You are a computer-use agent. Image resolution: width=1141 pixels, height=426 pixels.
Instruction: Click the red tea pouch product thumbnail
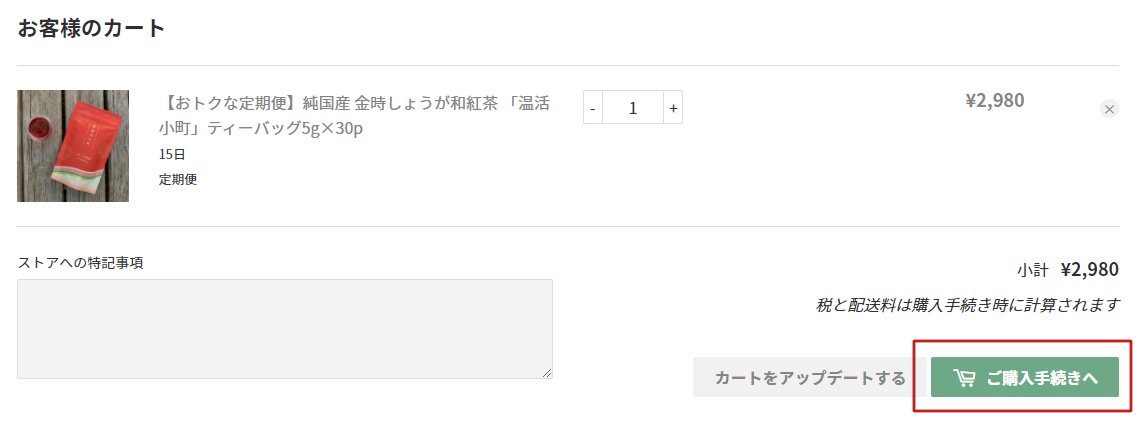73,146
